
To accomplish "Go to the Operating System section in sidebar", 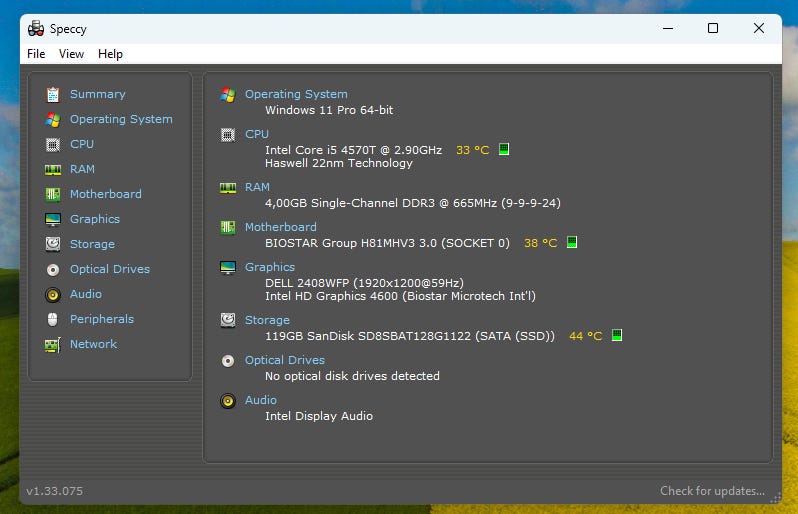I will (121, 119).
